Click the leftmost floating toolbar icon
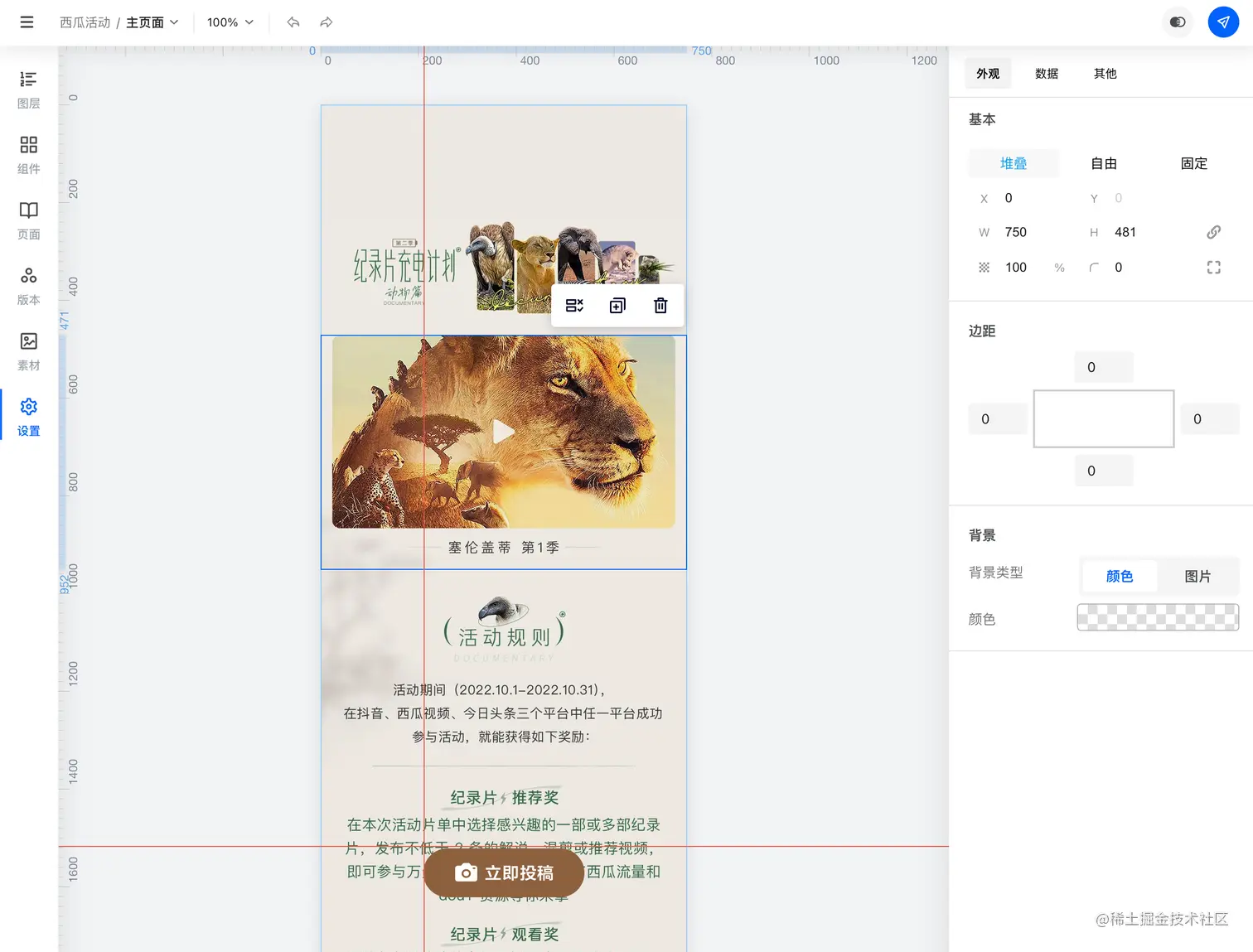 (574, 306)
